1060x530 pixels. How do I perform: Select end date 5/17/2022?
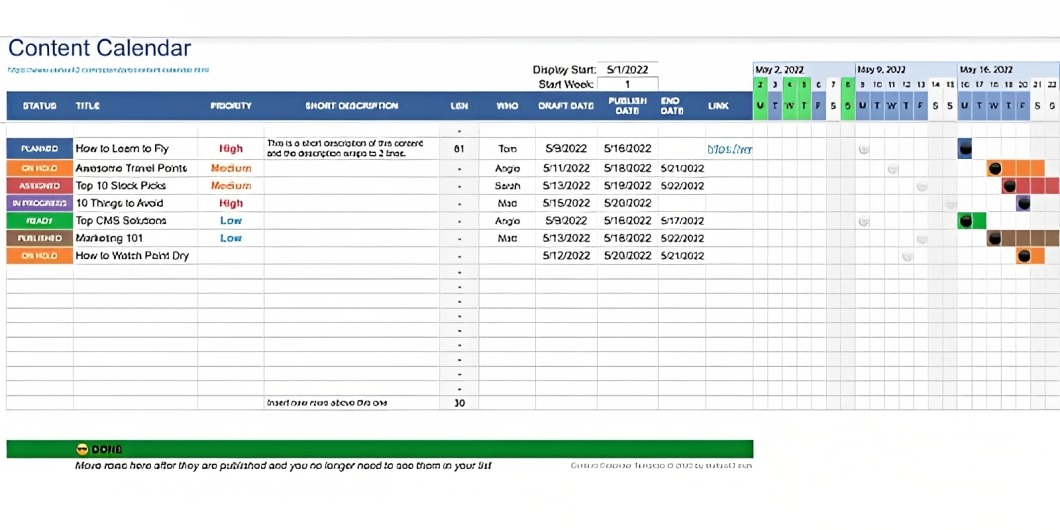point(681,221)
